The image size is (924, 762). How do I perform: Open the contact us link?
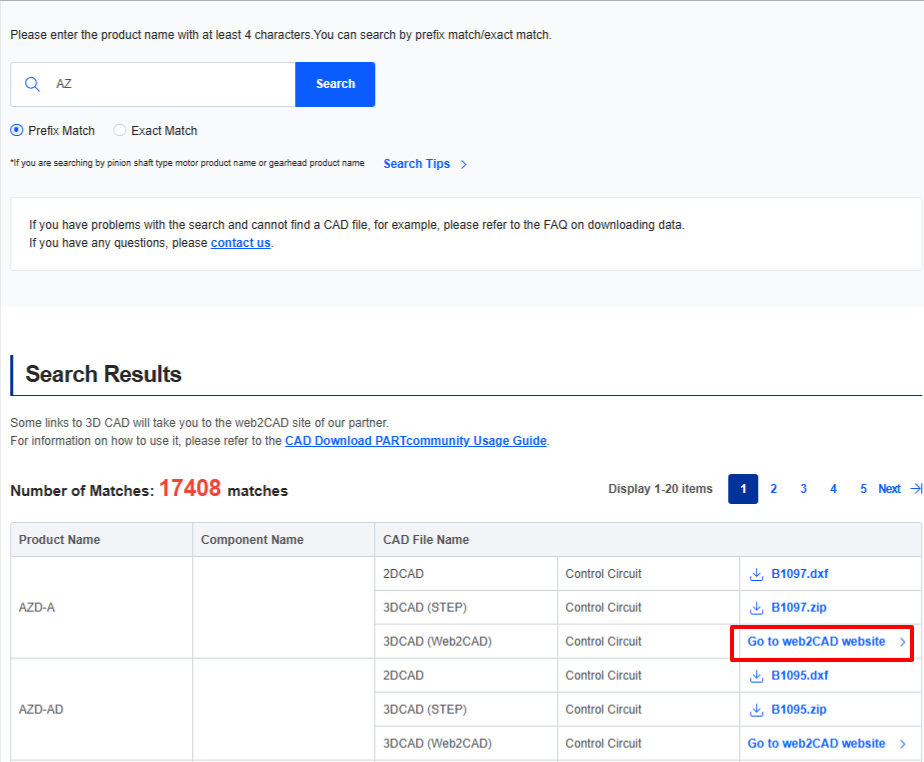(x=240, y=243)
